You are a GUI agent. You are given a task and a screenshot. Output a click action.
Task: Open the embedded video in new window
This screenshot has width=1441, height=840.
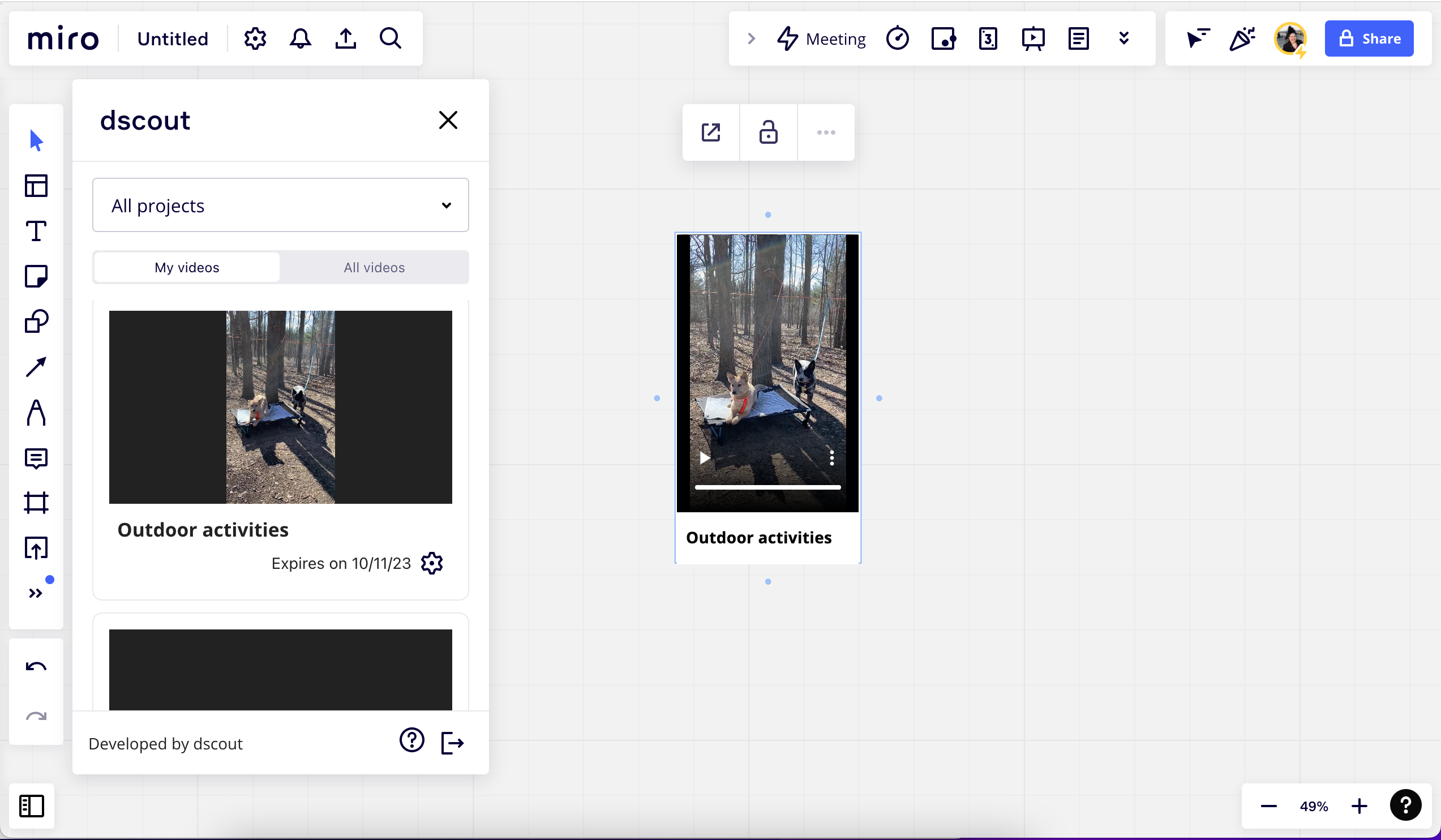pos(711,132)
